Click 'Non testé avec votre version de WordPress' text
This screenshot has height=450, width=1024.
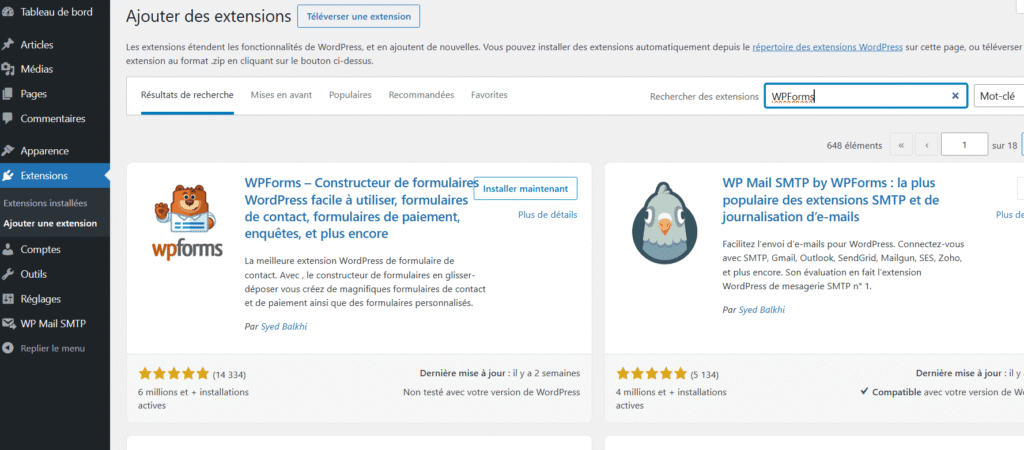pos(492,392)
